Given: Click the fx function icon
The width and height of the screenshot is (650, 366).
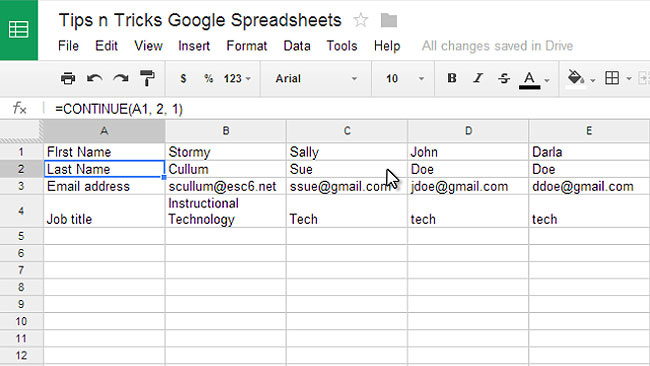Looking at the screenshot, I should pos(19,109).
